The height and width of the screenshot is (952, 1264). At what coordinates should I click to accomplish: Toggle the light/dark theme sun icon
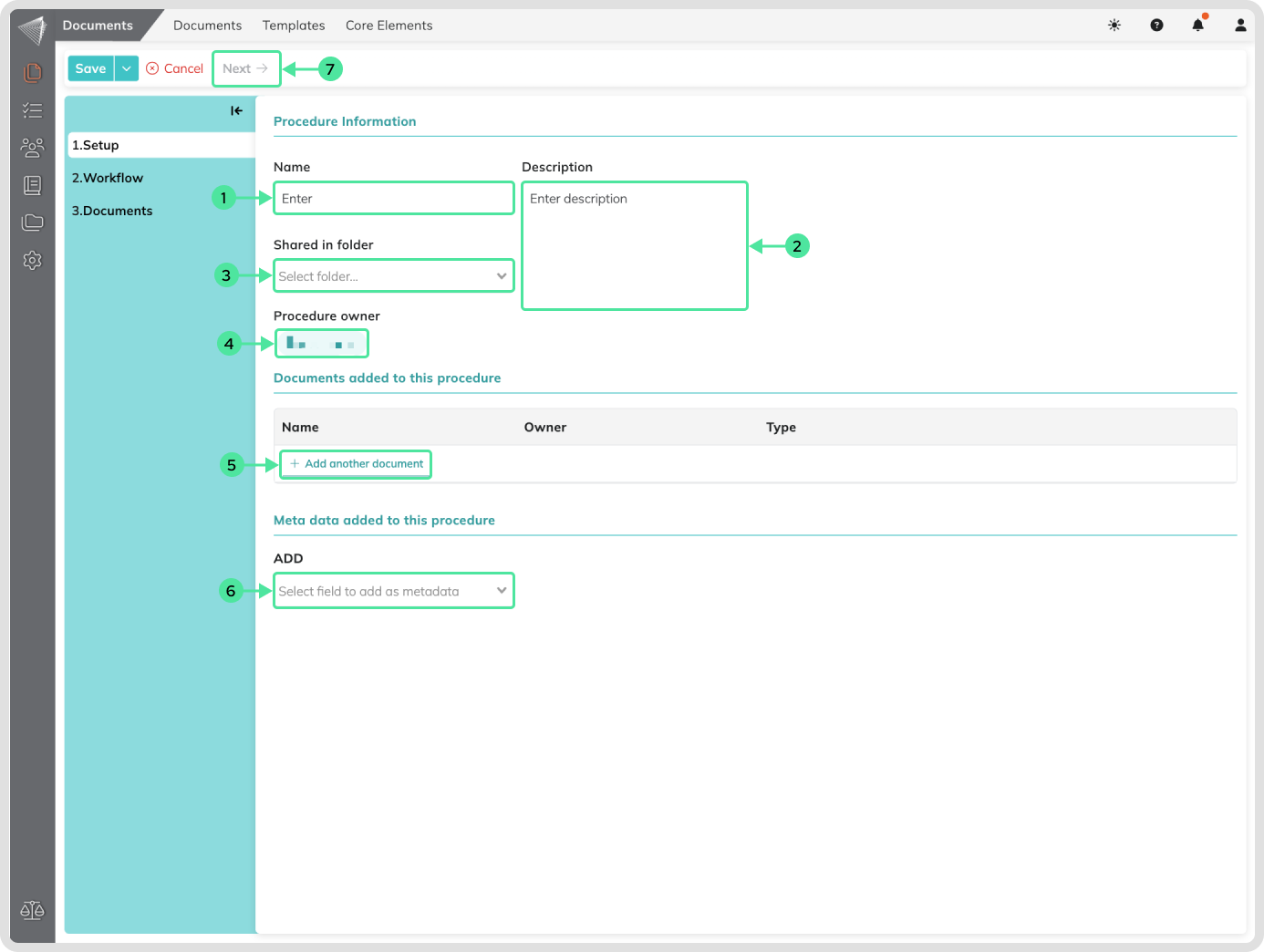pyautogui.click(x=1114, y=26)
